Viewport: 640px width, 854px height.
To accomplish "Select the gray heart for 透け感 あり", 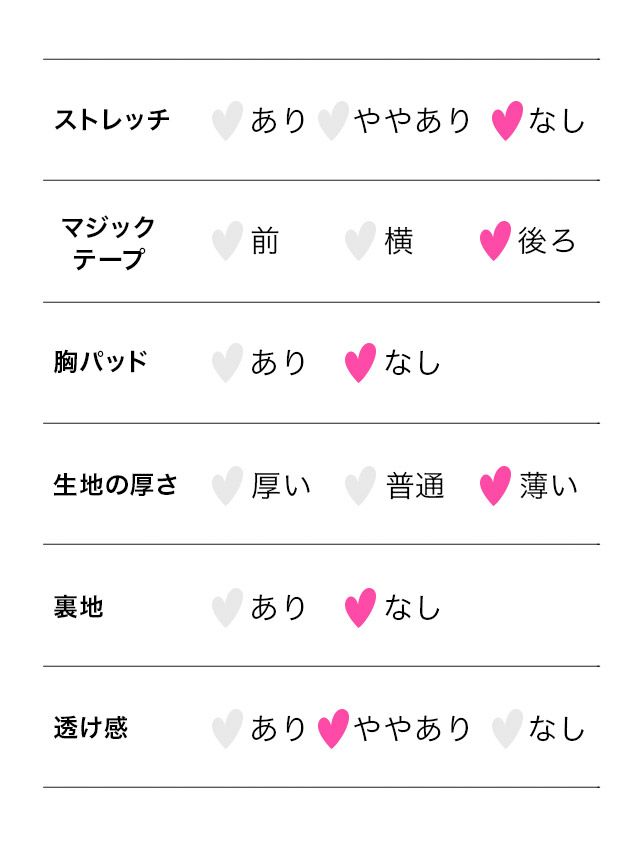I will click(227, 729).
